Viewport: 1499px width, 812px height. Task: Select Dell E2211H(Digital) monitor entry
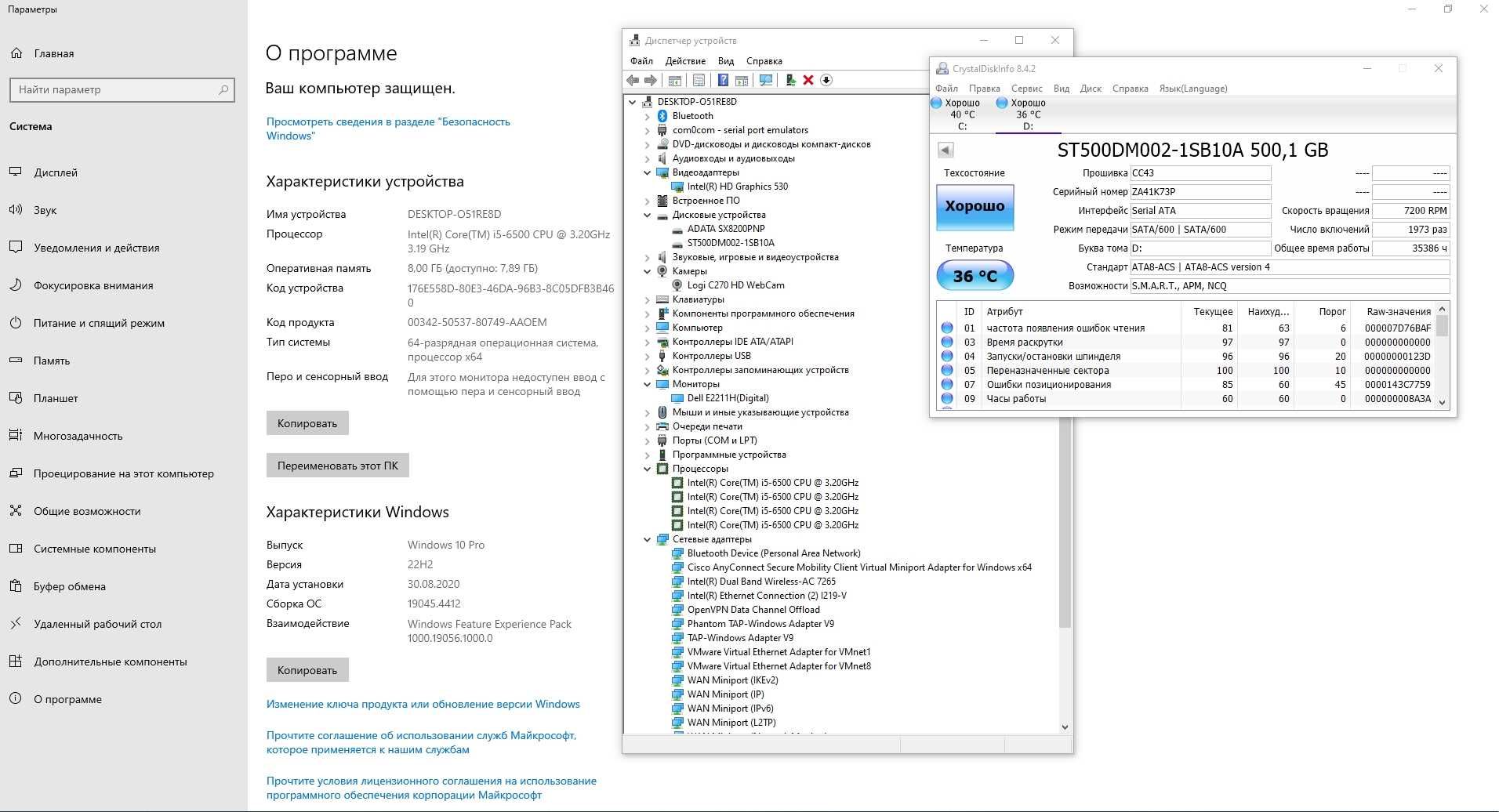[x=728, y=398]
